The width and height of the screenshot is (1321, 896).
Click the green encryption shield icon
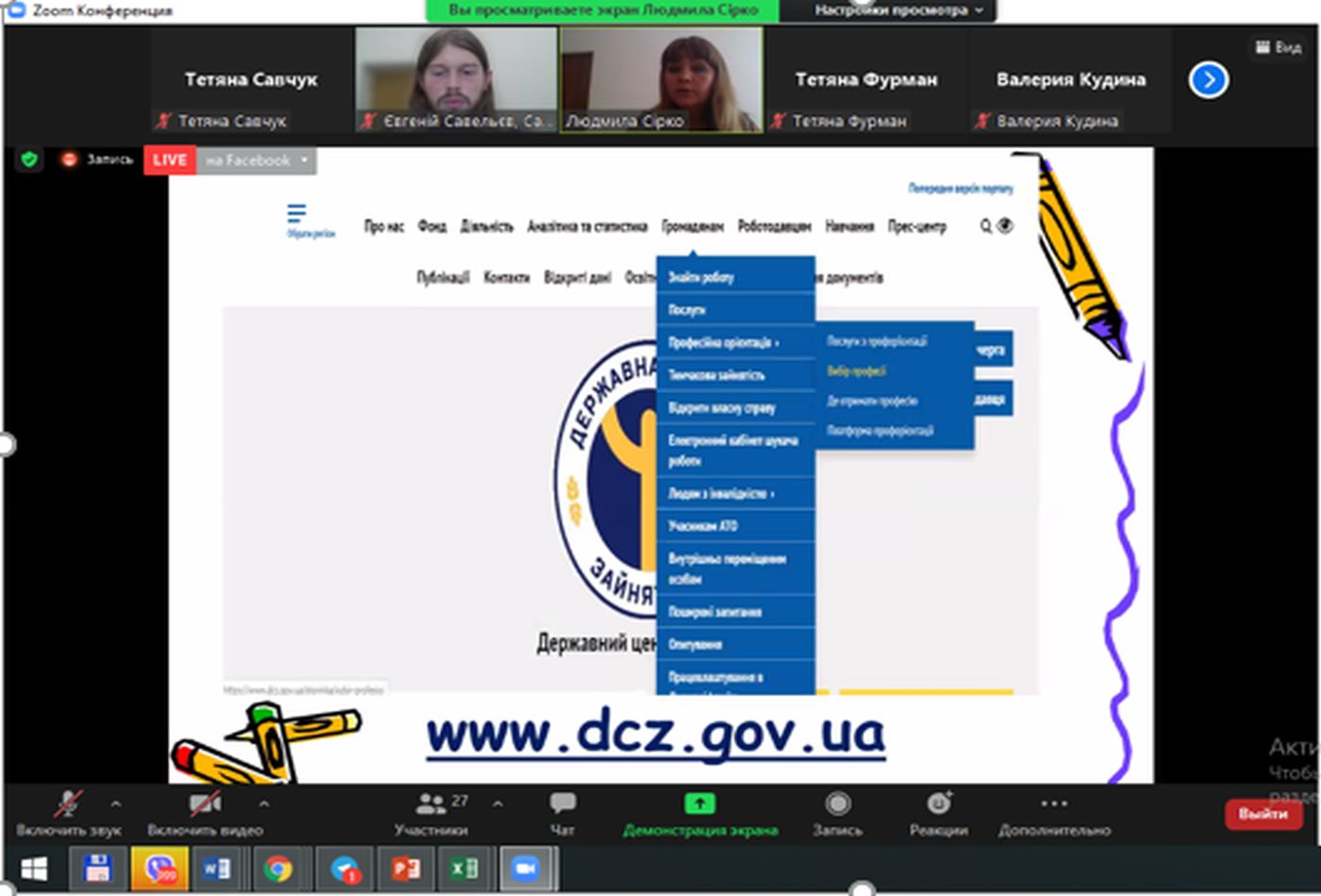(29, 159)
